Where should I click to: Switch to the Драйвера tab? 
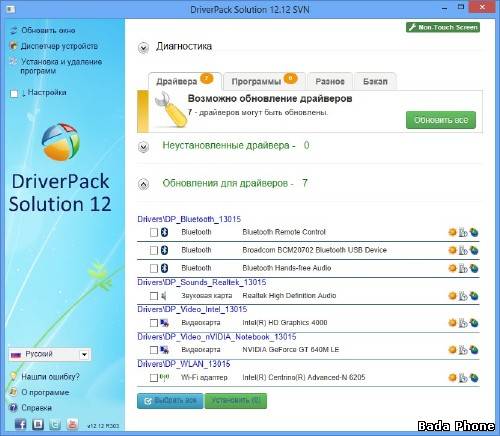(184, 81)
